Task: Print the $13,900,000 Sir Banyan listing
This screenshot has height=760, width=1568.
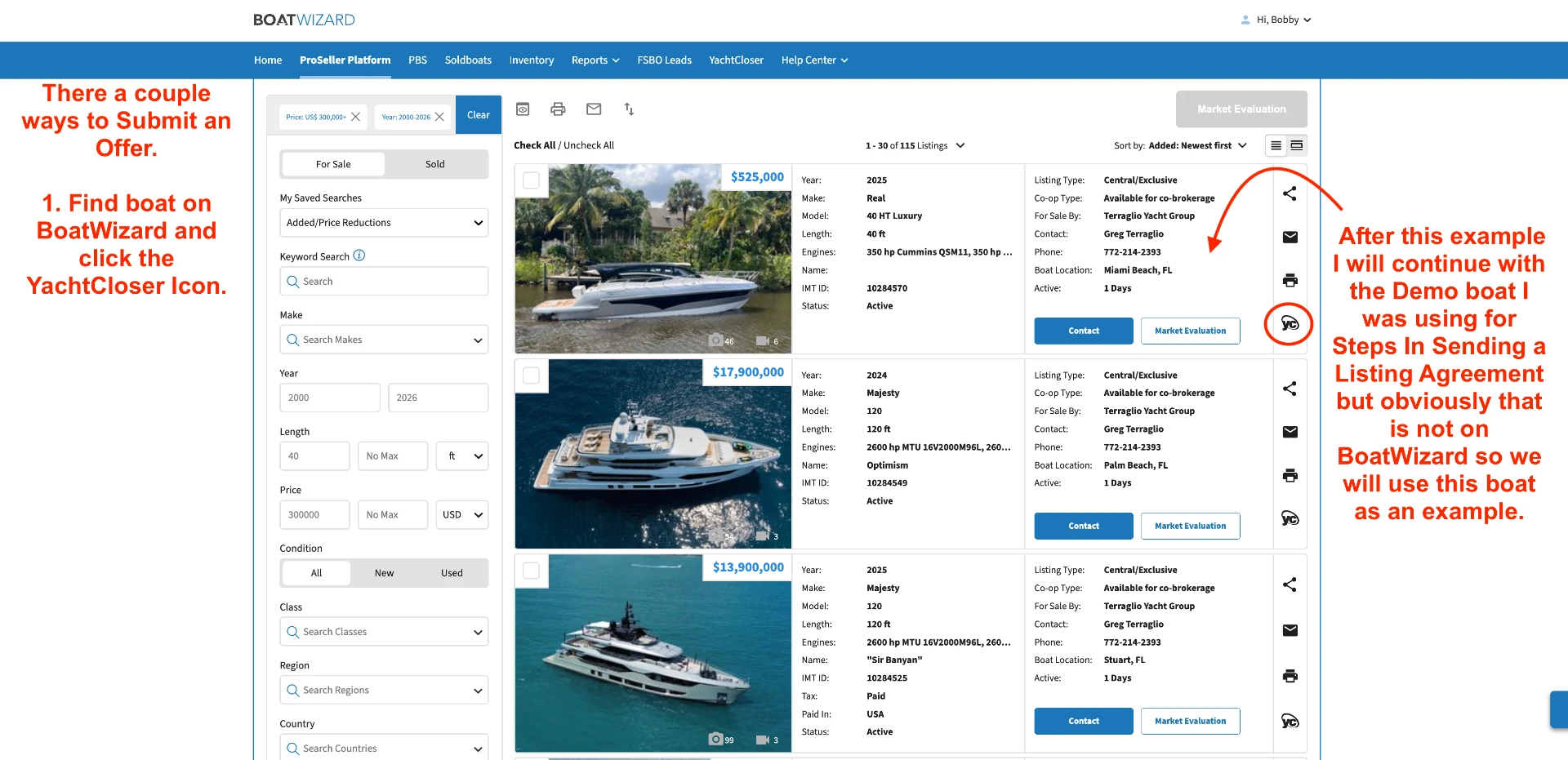Action: click(x=1290, y=676)
